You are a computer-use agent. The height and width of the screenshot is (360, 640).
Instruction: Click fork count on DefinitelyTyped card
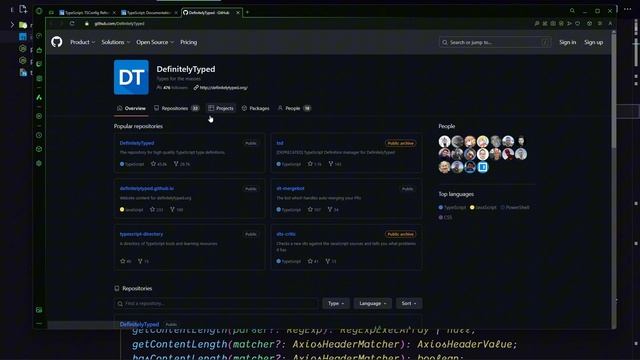pos(182,164)
